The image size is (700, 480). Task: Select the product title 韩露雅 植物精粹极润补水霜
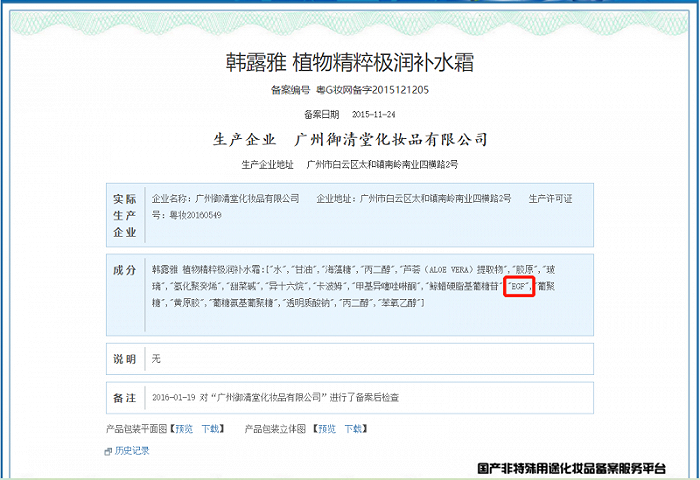(x=350, y=62)
